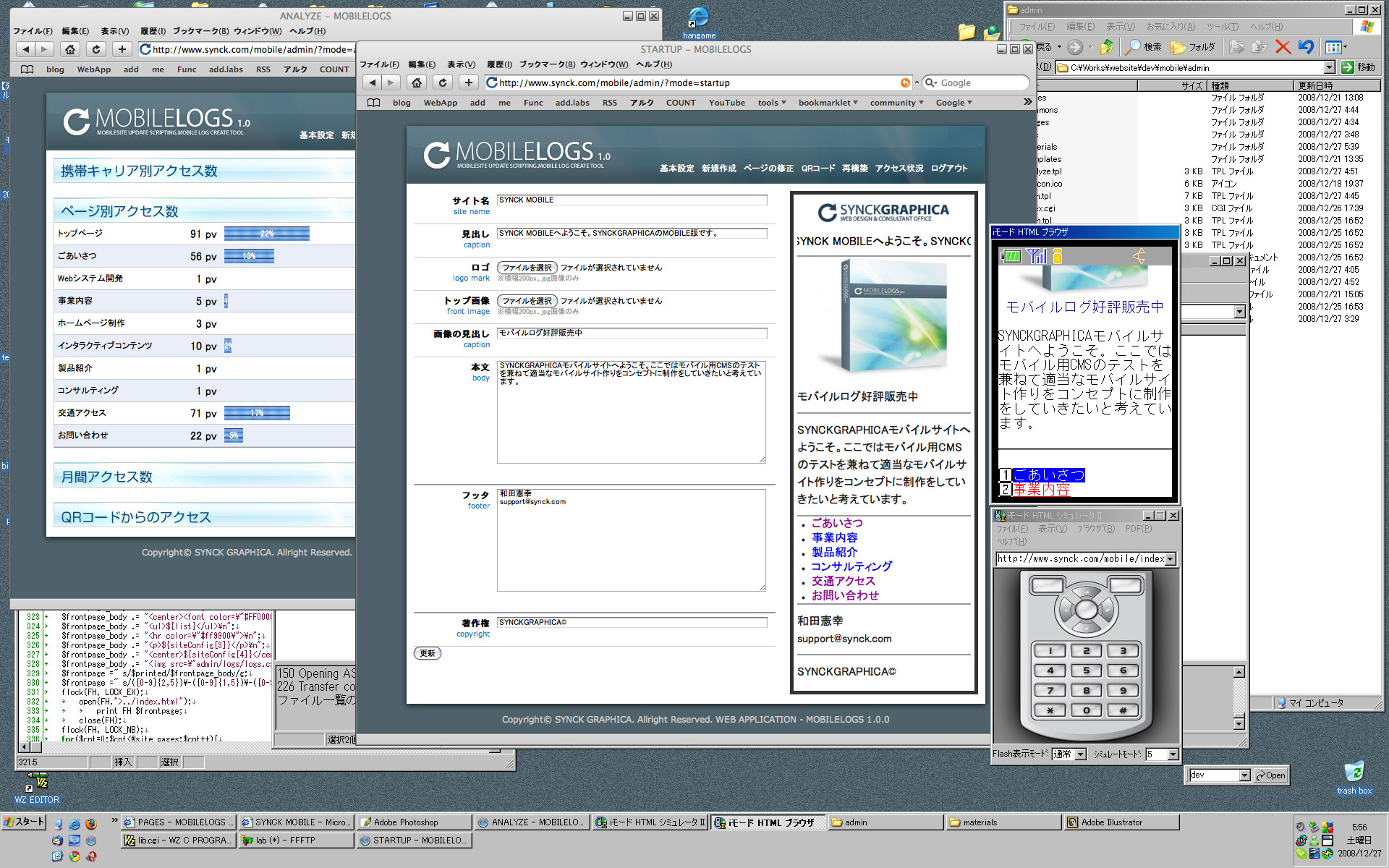Open the dev dropdown beside Open button
1389x868 pixels.
pos(1245,775)
